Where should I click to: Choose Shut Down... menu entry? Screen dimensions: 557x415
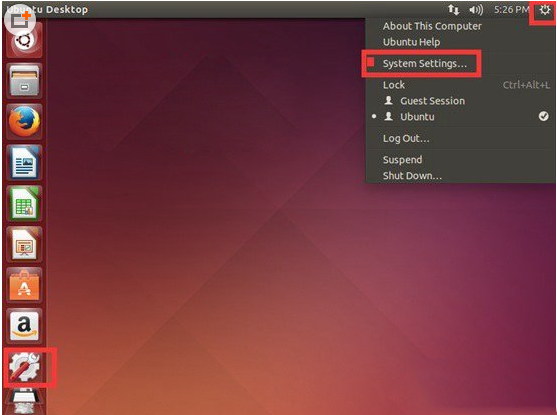(412, 176)
